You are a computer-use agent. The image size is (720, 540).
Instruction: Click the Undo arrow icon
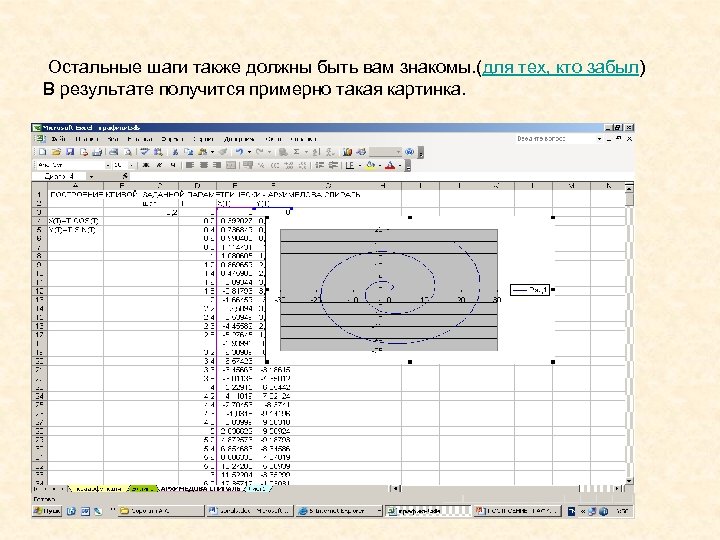[239, 152]
